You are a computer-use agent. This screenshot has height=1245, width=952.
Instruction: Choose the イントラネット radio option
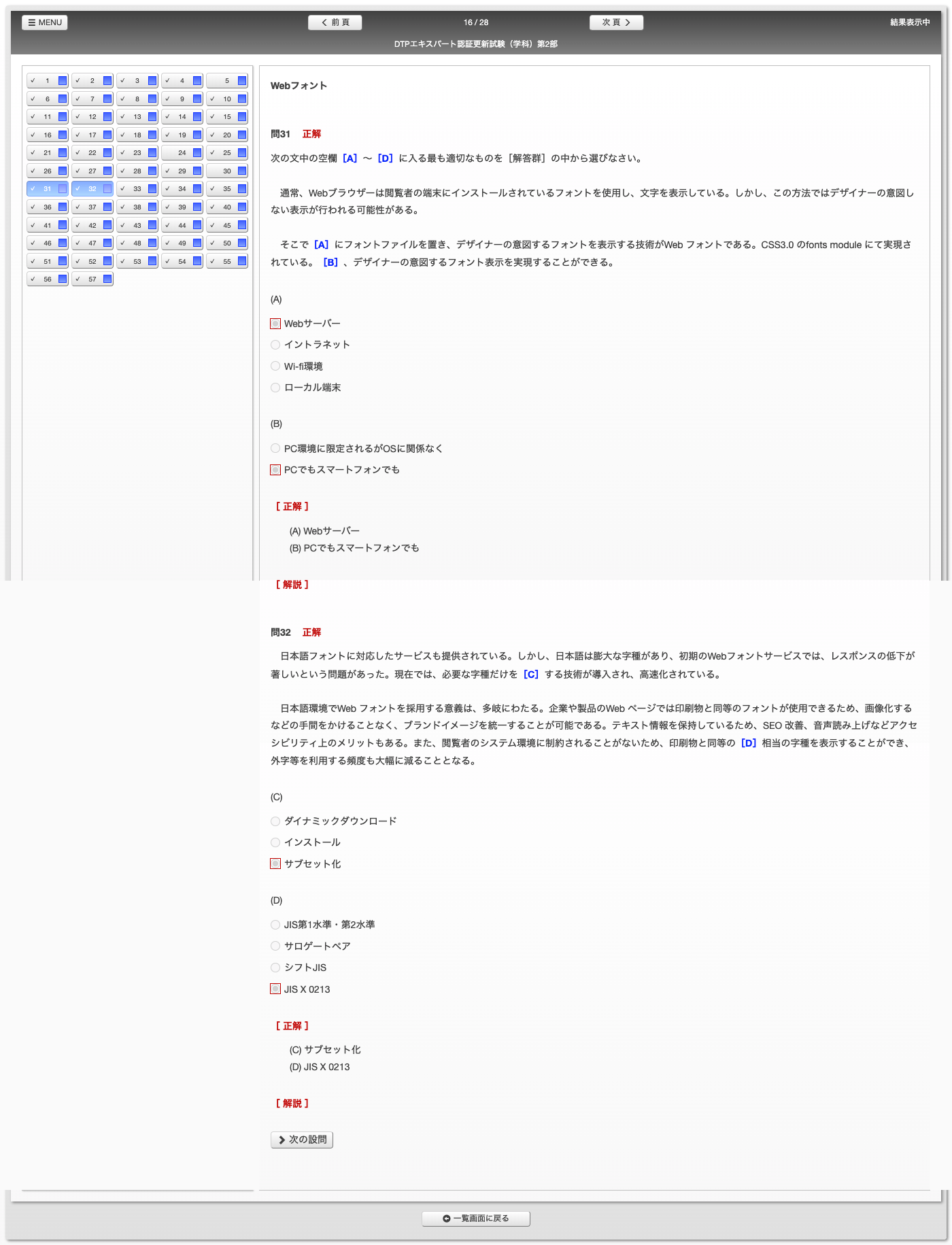pos(275,345)
